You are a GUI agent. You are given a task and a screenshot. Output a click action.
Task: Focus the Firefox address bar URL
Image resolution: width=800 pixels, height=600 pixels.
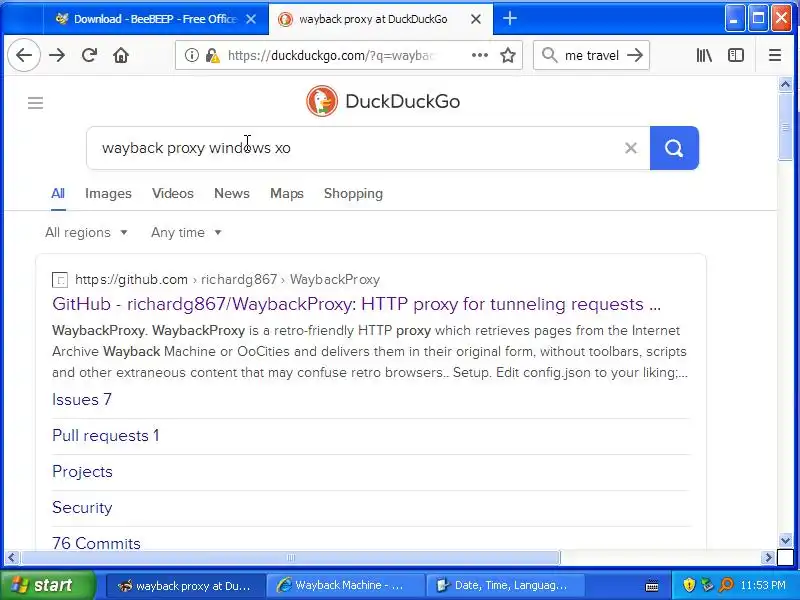332,55
